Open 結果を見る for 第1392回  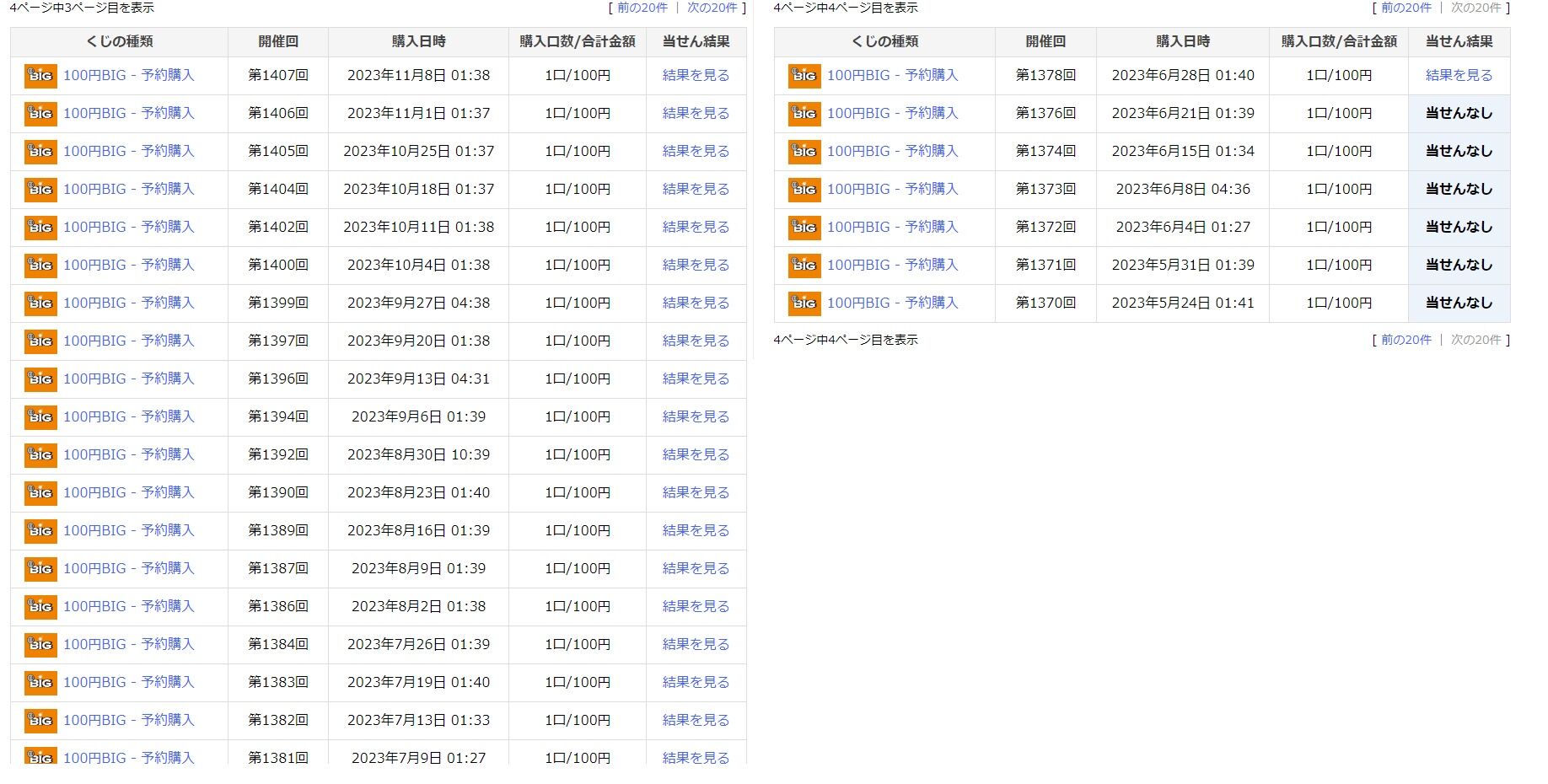[x=696, y=454]
